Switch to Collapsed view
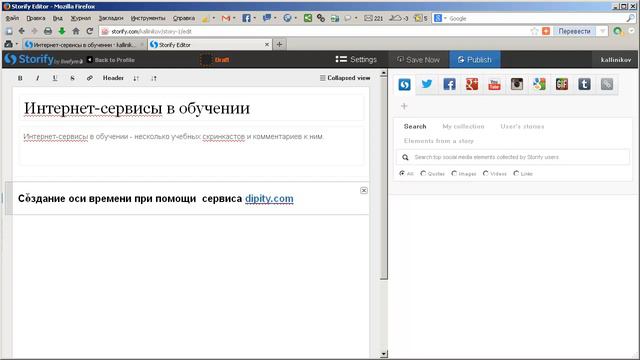 coord(345,78)
